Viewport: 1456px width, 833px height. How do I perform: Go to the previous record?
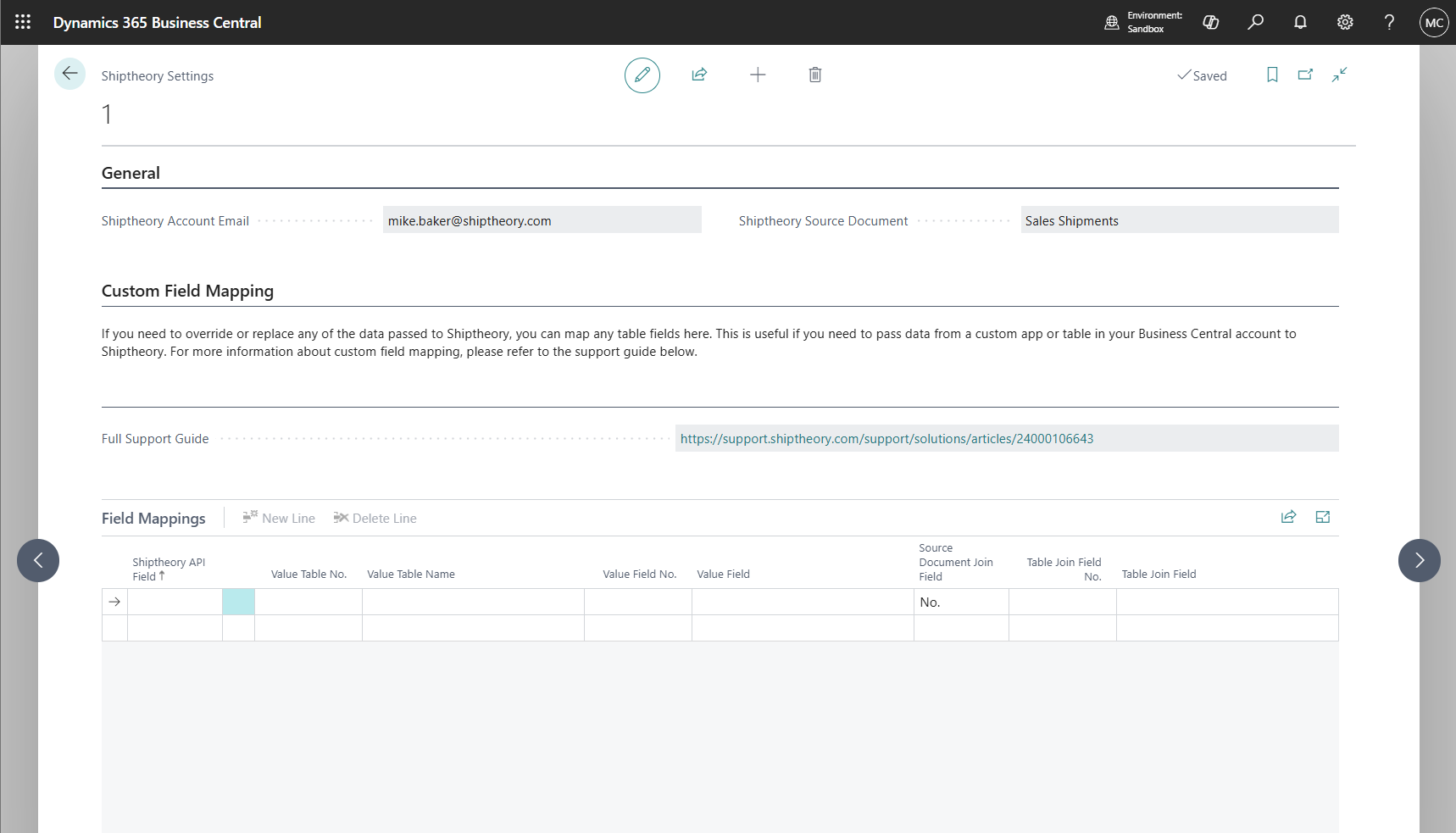click(x=38, y=560)
